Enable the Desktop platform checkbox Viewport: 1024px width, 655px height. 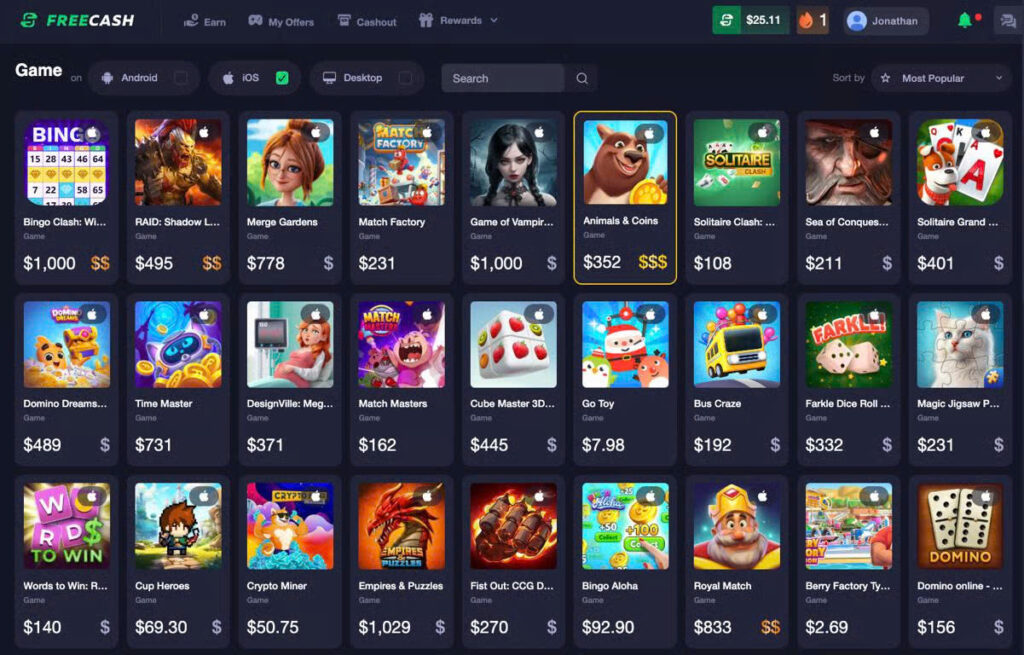pos(405,78)
